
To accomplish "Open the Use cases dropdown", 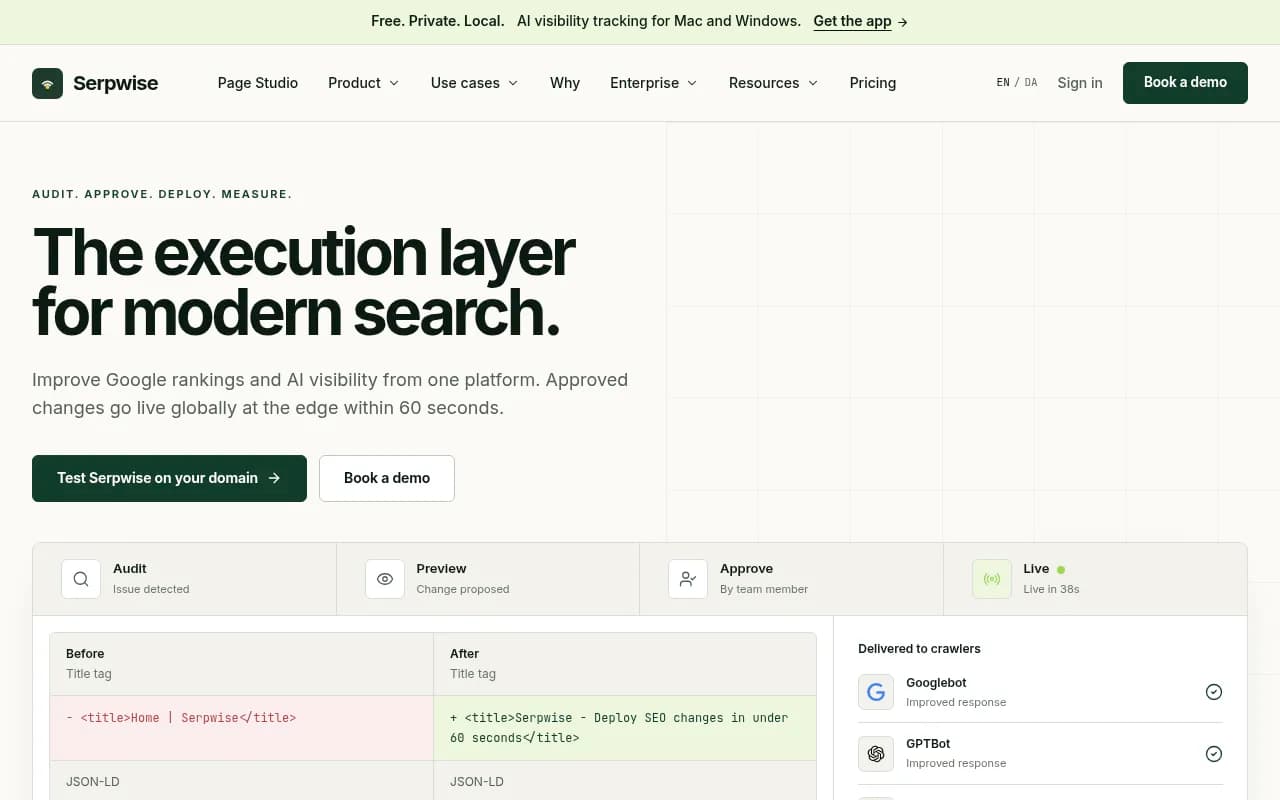I will (x=474, y=83).
